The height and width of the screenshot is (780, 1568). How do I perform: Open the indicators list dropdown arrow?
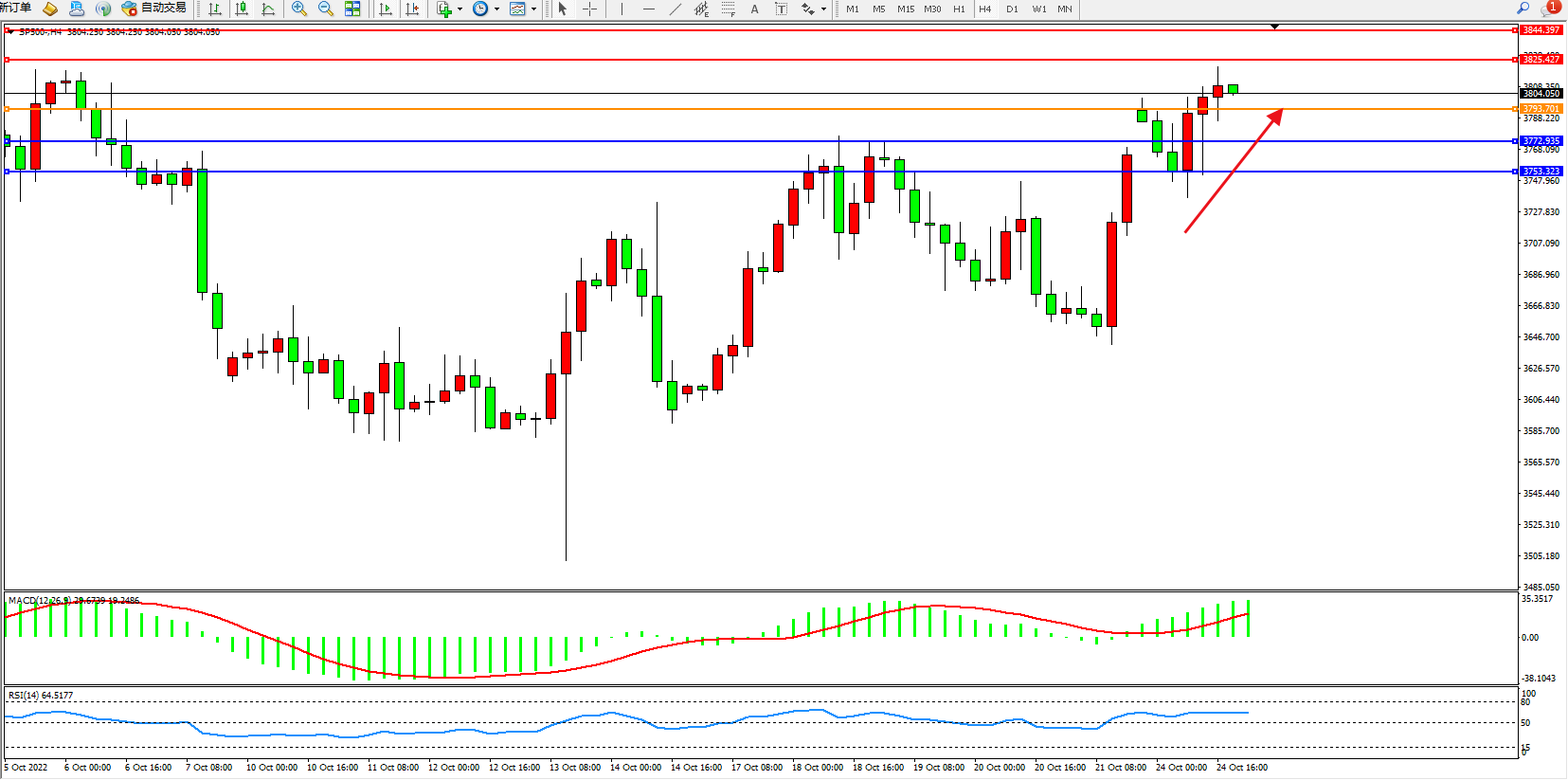[460, 9]
